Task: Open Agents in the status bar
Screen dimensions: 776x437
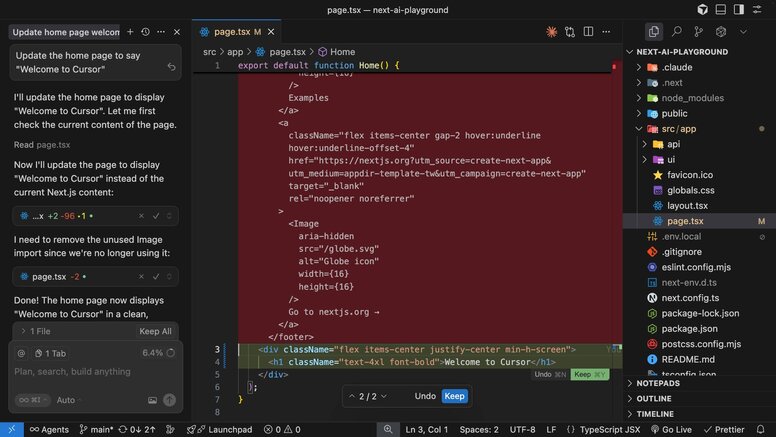Action: click(x=49, y=430)
